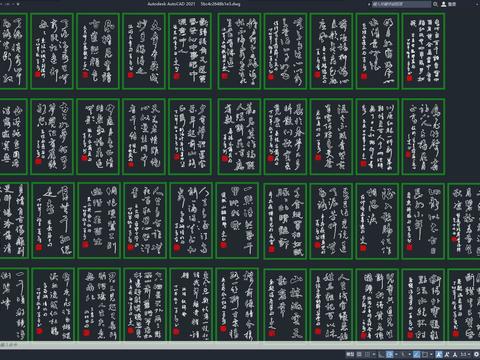This screenshot has width=480, height=360.
Task: Toggle the grid display status bar icon
Action: click(x=359, y=354)
